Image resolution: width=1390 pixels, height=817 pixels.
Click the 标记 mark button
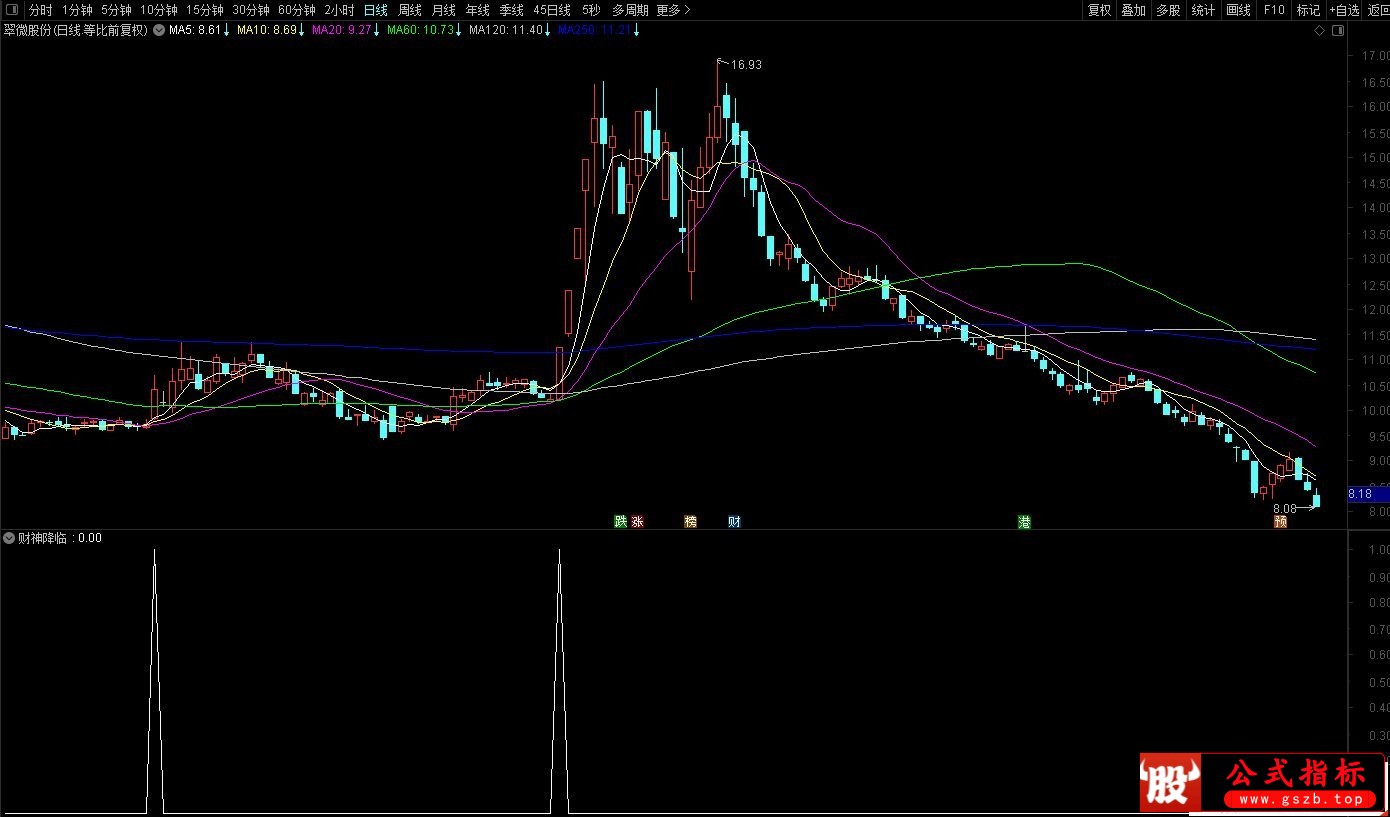[x=1308, y=10]
